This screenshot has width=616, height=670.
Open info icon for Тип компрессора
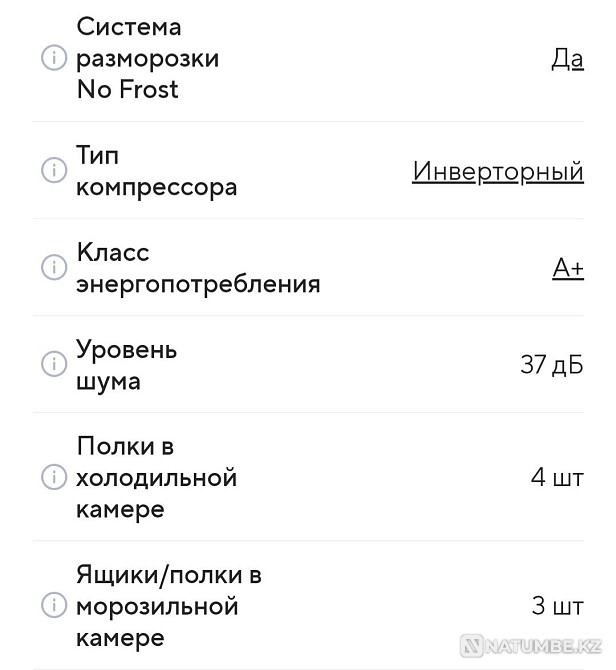53,171
